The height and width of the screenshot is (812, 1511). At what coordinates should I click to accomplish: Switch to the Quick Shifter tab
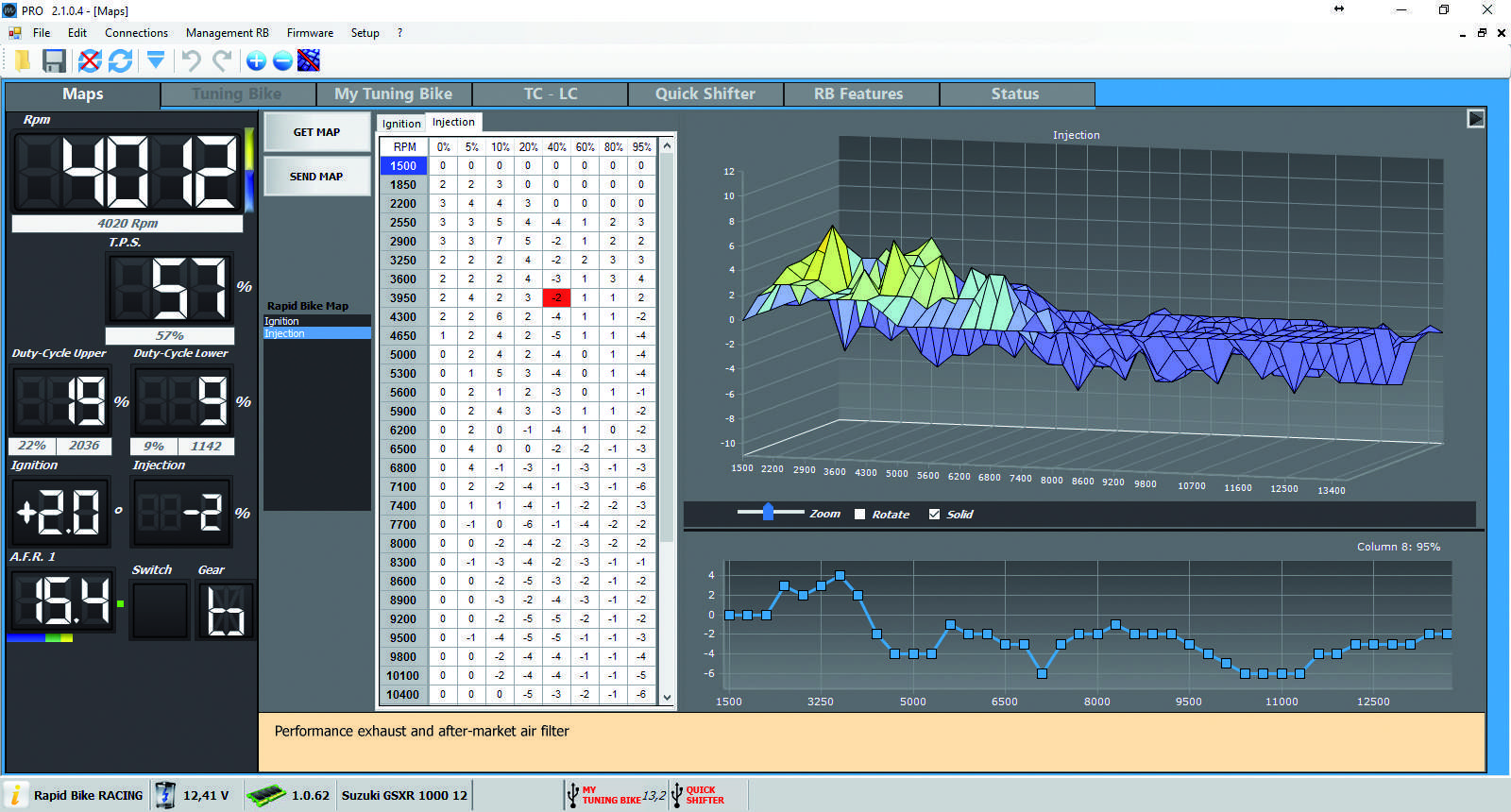click(x=705, y=94)
